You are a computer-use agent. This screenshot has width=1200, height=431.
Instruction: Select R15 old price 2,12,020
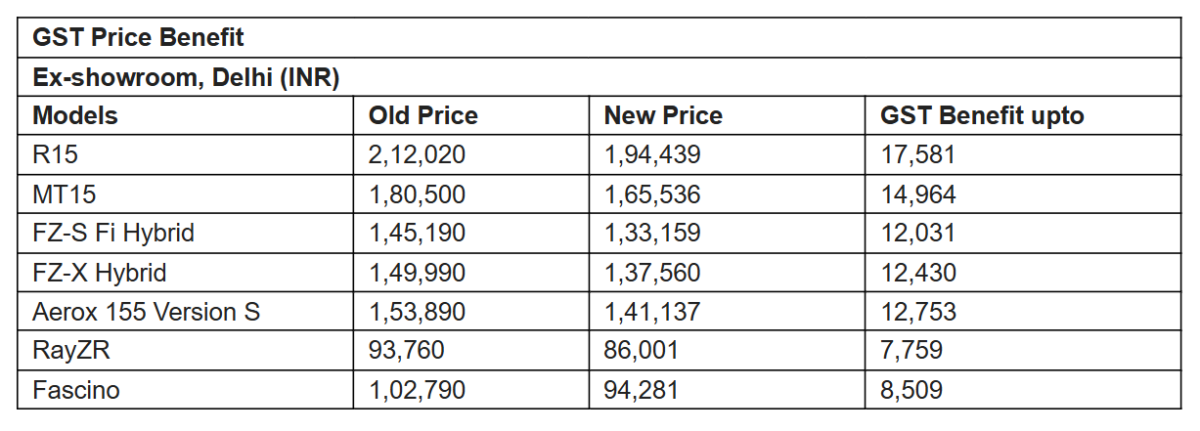(x=417, y=155)
